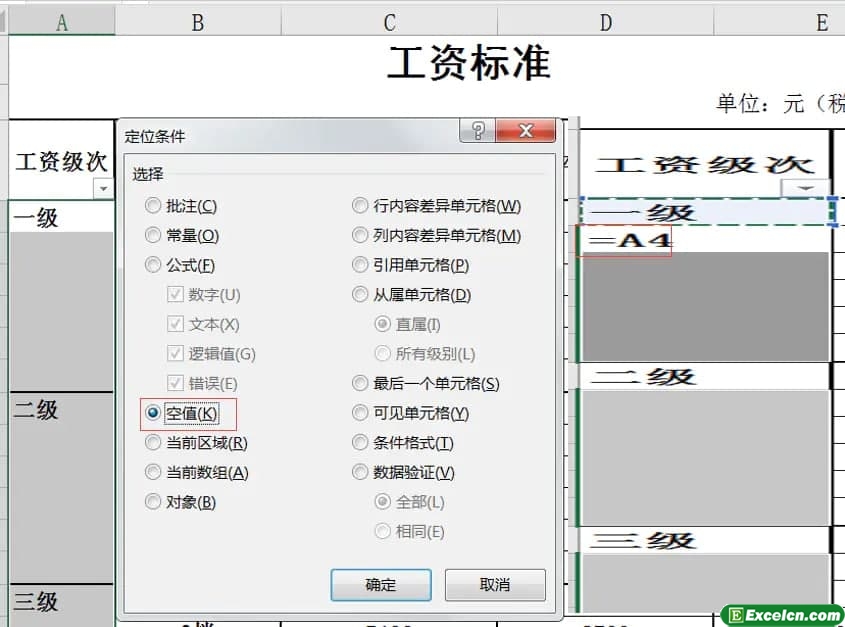This screenshot has width=845, height=627.
Task: Open the filter dropdown on 工资级次 column A
Action: 103,189
